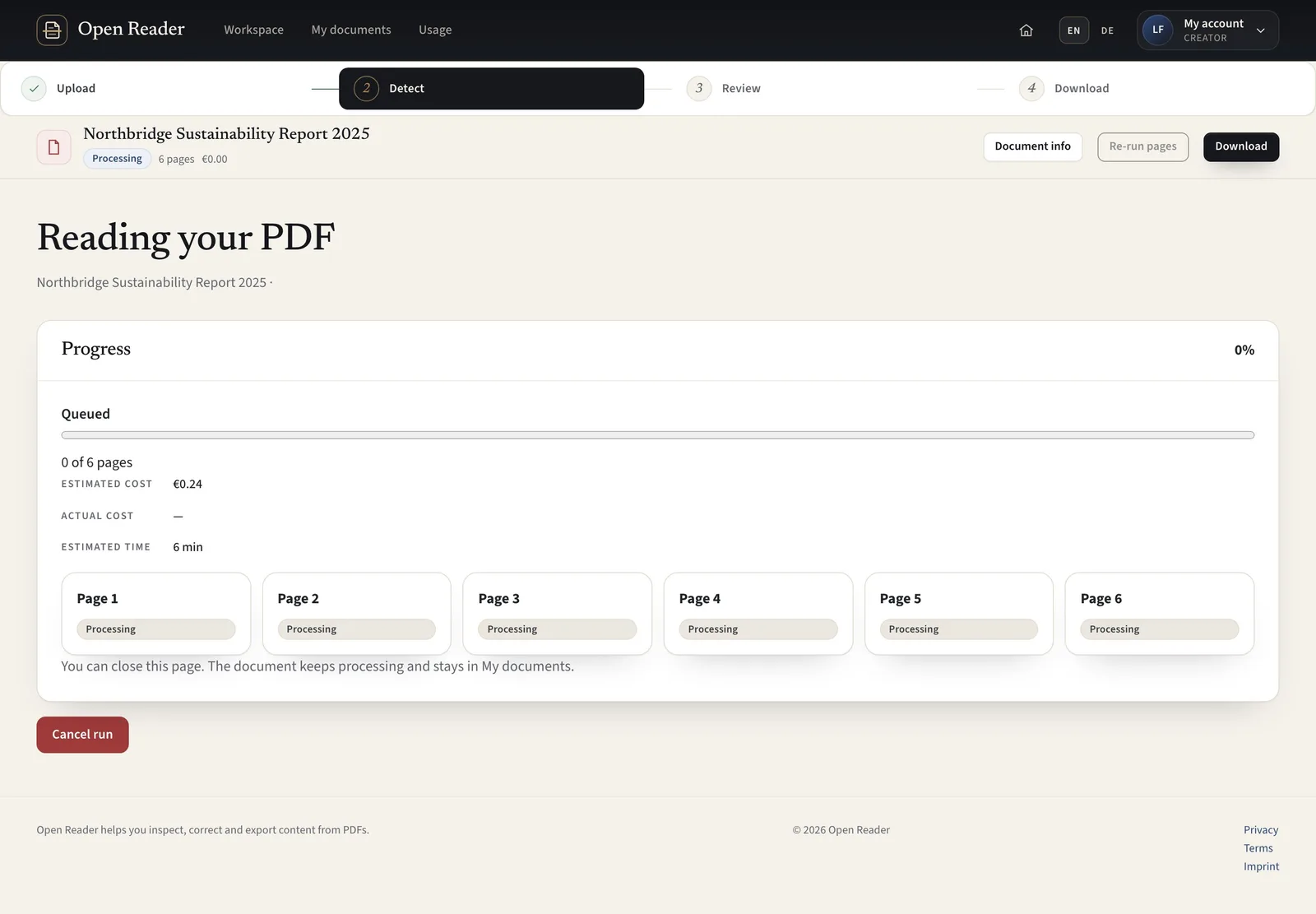Switch language to DE

[1107, 30]
